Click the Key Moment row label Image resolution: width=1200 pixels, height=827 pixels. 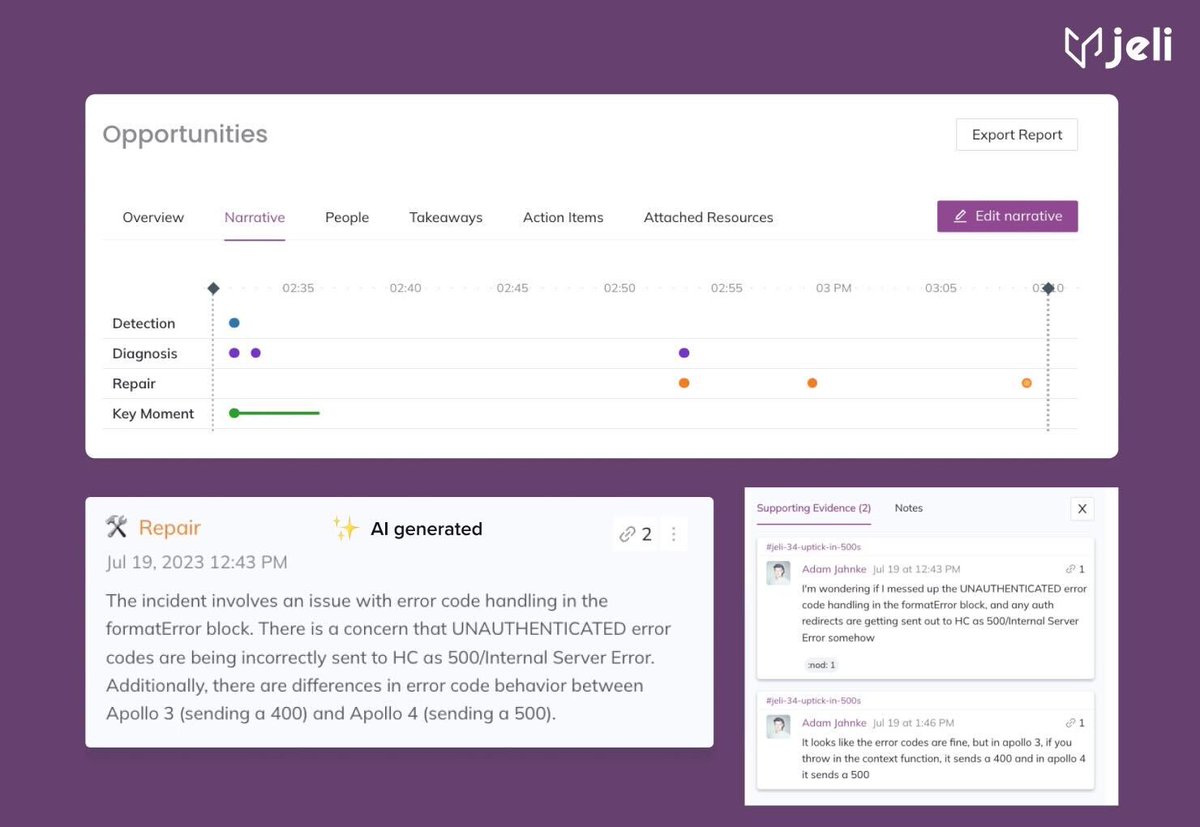coord(153,413)
